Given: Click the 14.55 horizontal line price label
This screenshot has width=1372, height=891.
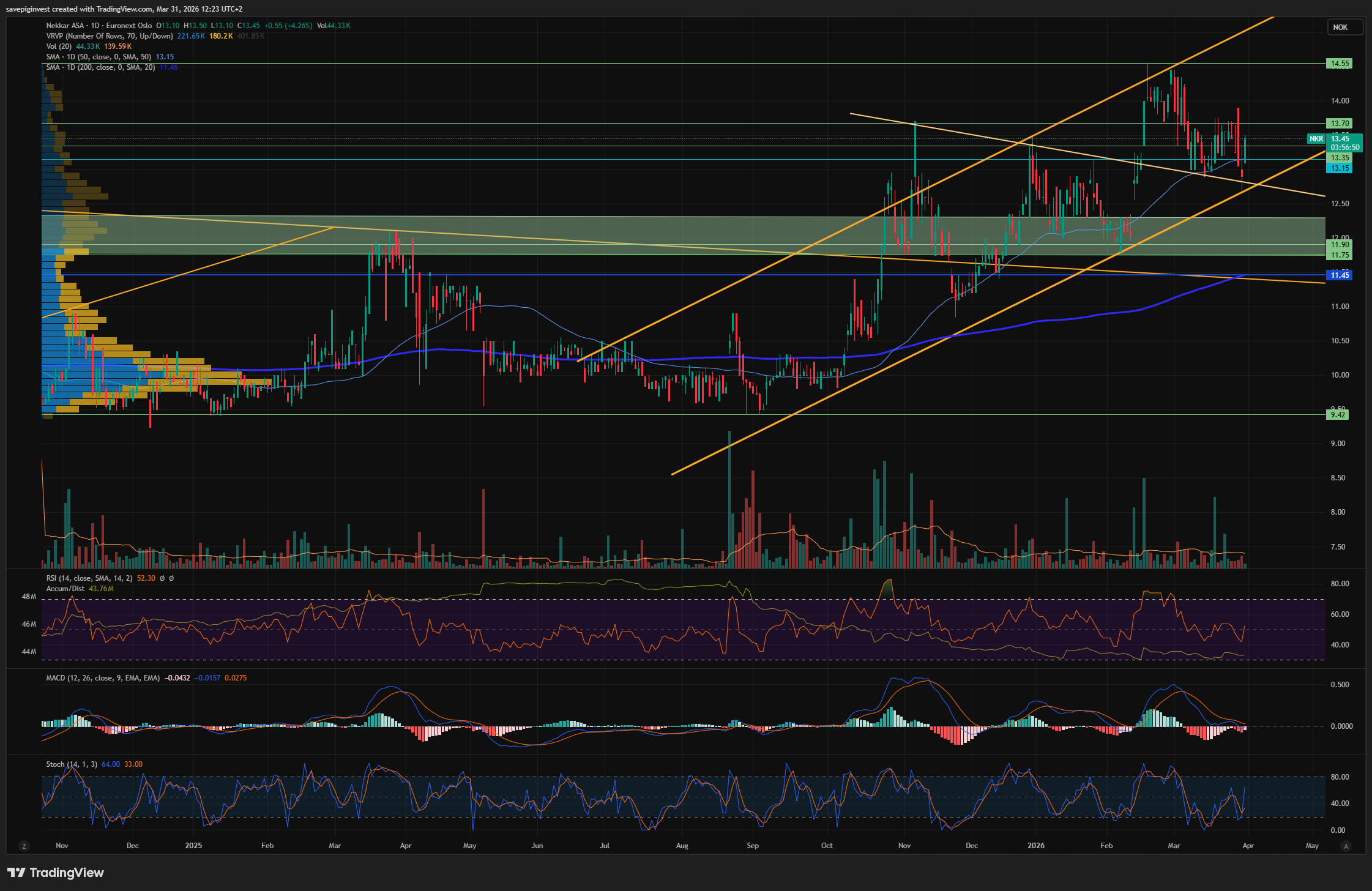Looking at the screenshot, I should coord(1338,64).
